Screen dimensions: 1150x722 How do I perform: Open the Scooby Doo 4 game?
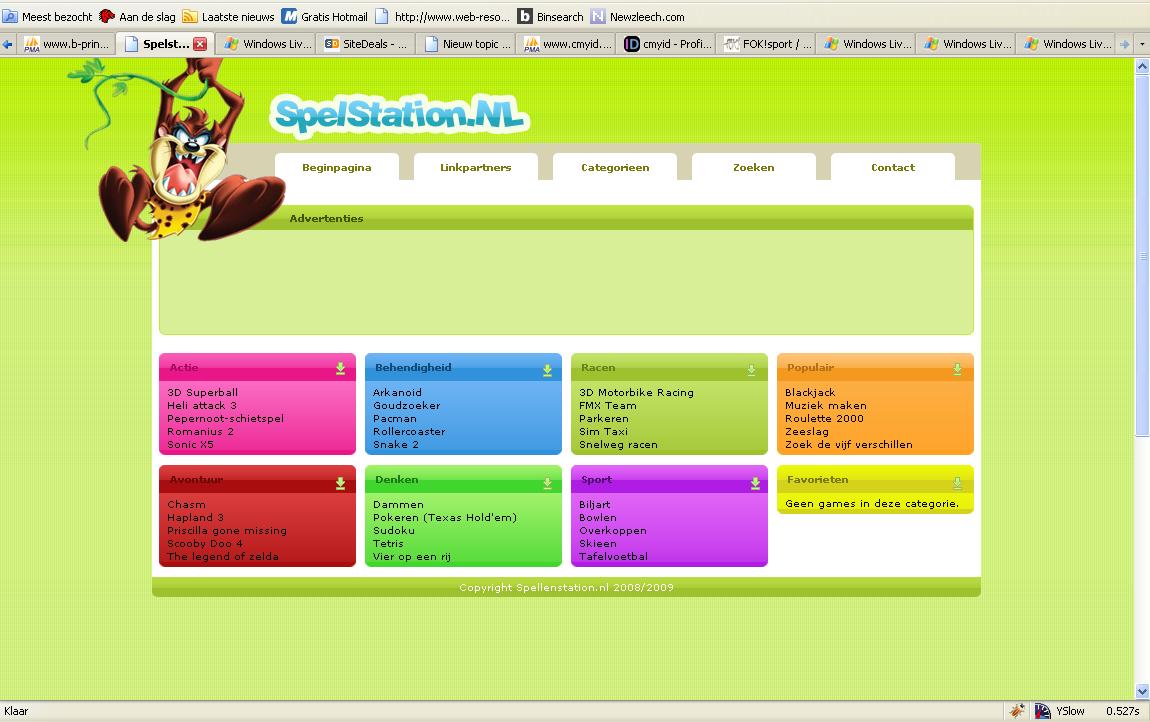coord(205,544)
